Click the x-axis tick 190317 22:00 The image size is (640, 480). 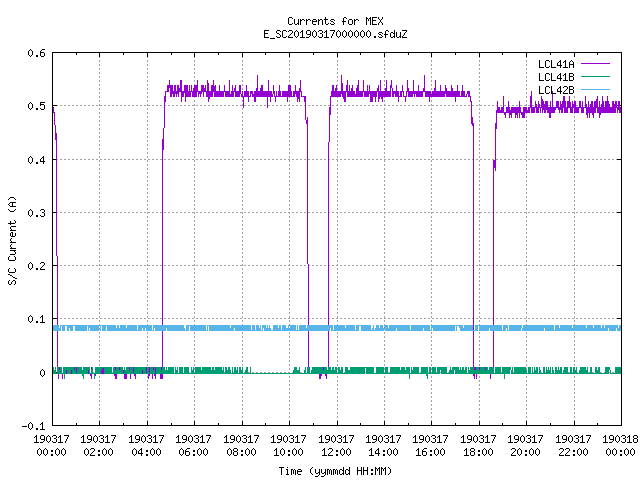[x=573, y=445]
